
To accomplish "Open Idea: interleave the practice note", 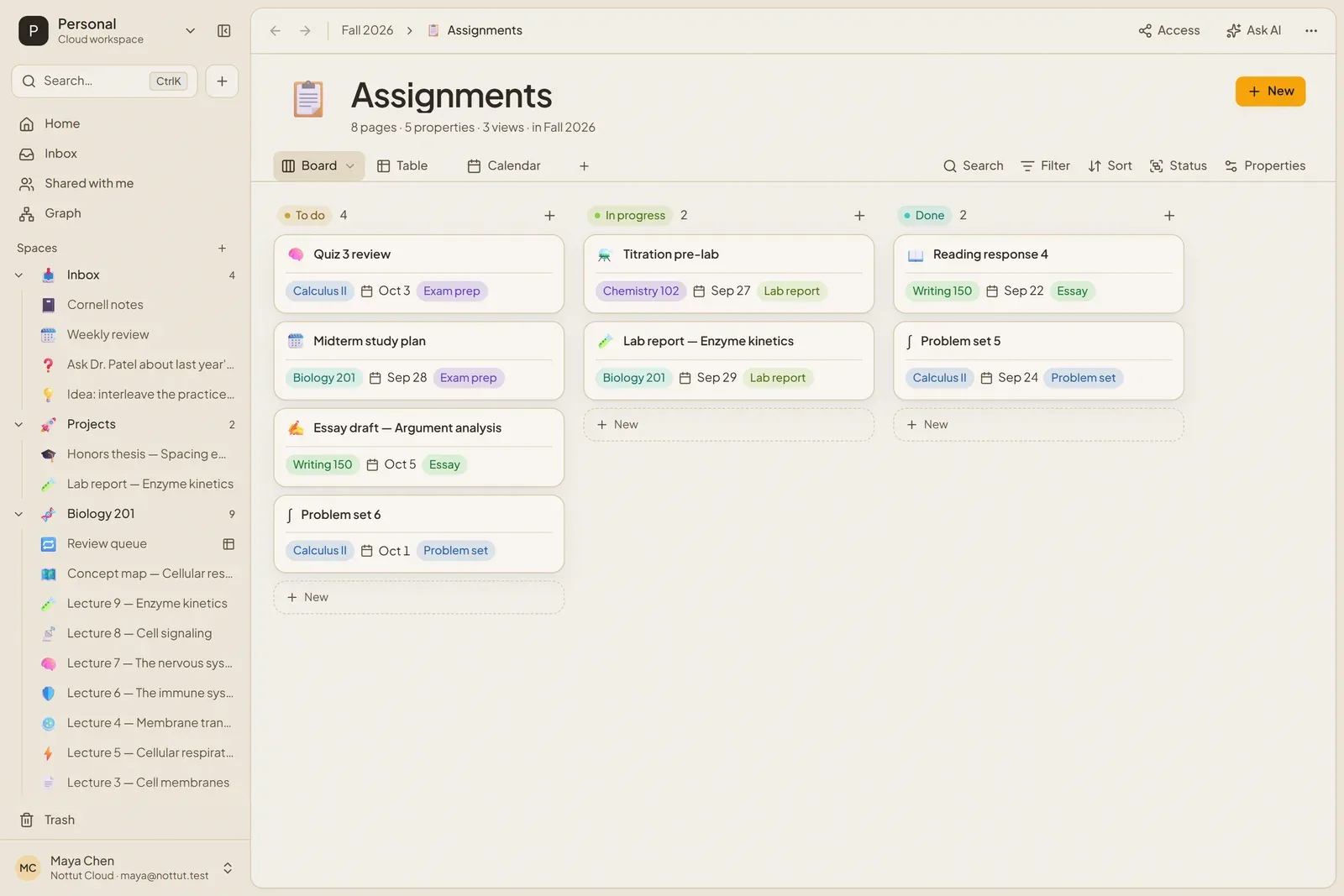I will [x=136, y=395].
